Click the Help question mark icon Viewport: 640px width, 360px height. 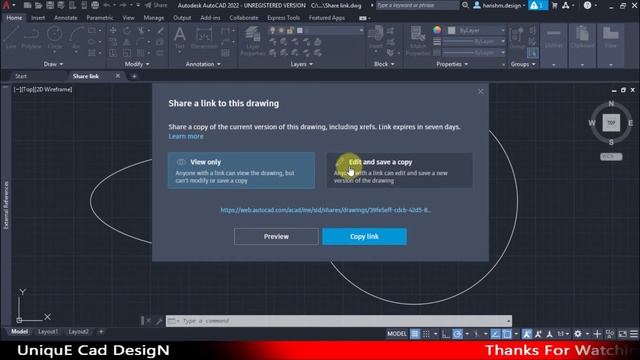point(587,5)
